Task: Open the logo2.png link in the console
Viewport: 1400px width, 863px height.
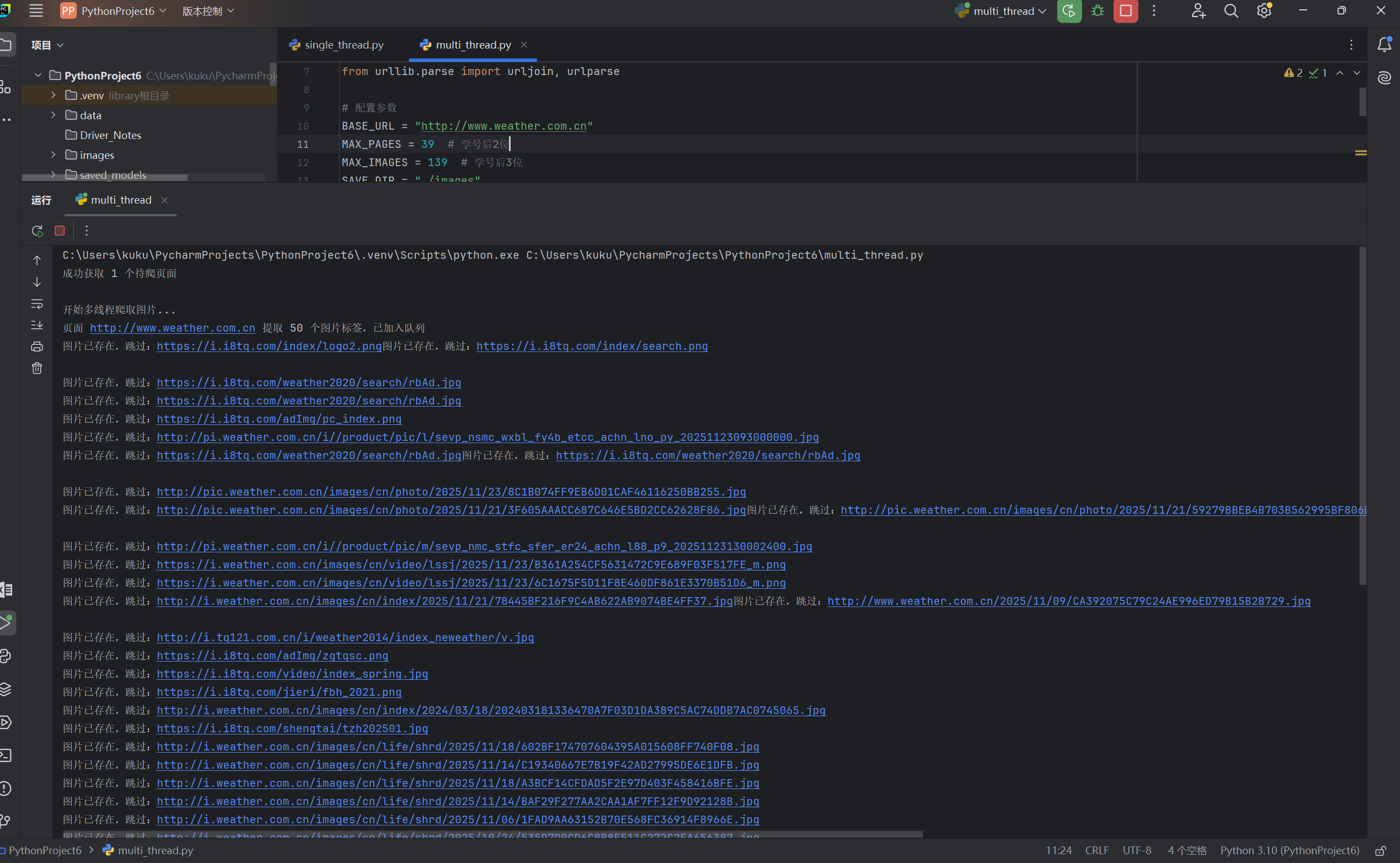Action: (268, 346)
